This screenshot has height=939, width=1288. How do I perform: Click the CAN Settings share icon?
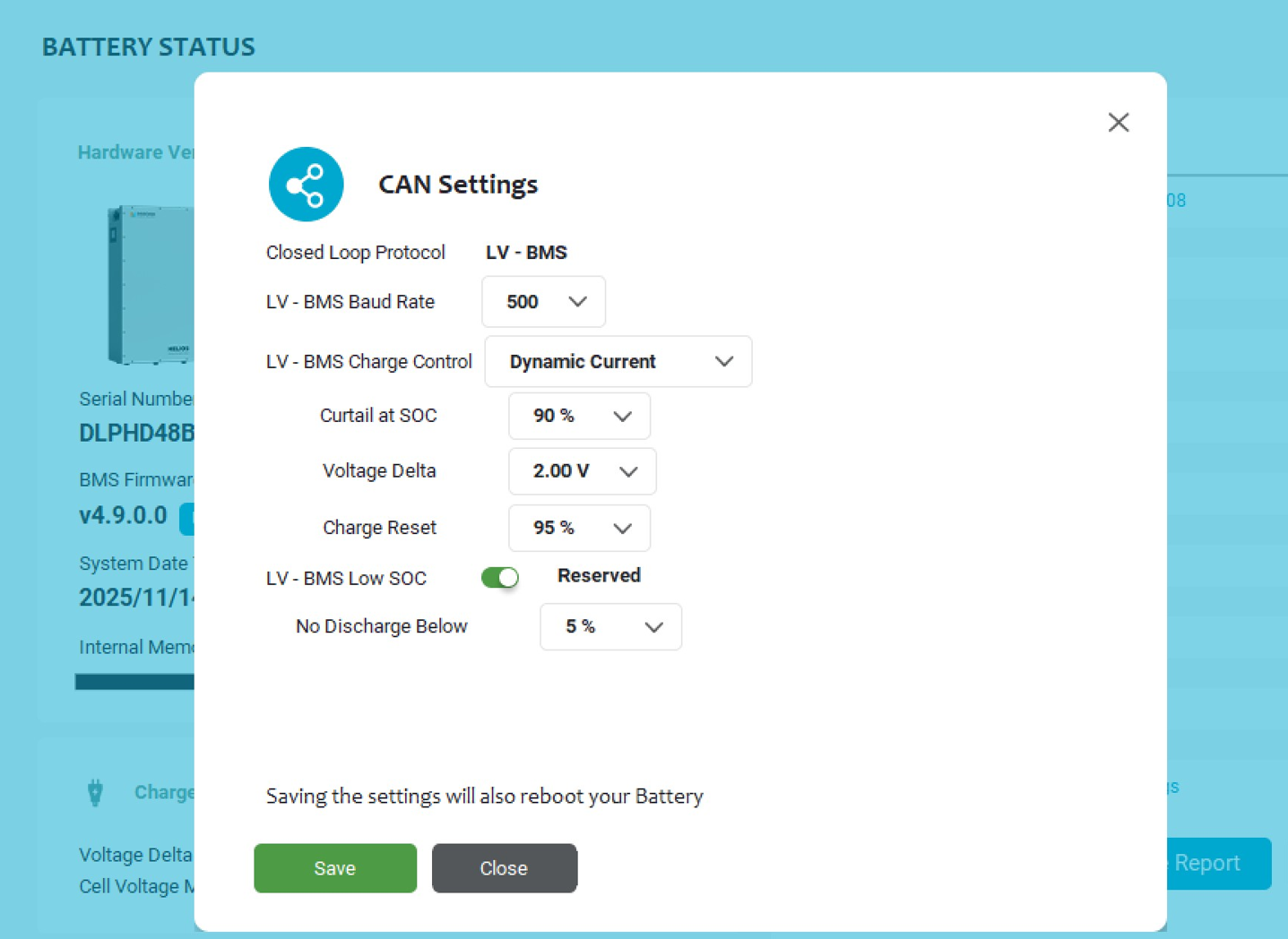point(306,185)
